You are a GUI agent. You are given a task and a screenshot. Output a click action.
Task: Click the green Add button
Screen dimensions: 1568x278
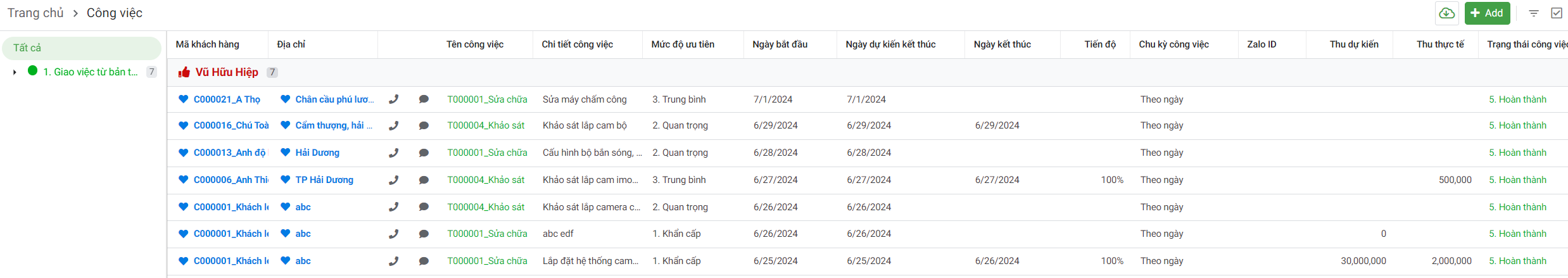coord(1487,13)
